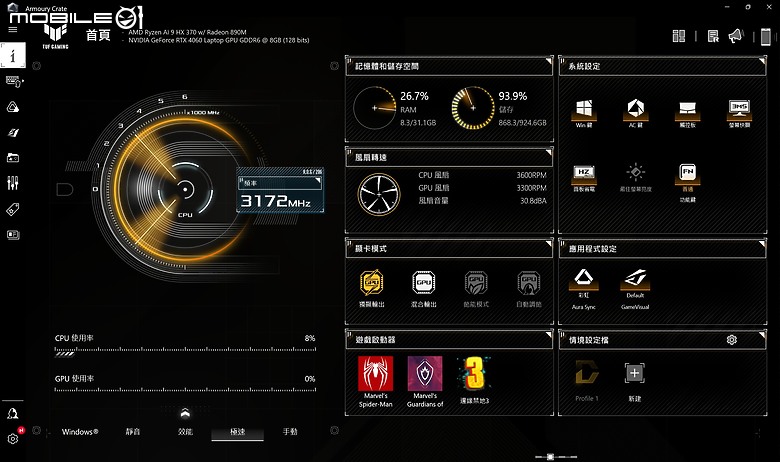The image size is (780, 462).
Task: Click the RAM 26.7% usage gauge
Action: pyautogui.click(x=374, y=108)
